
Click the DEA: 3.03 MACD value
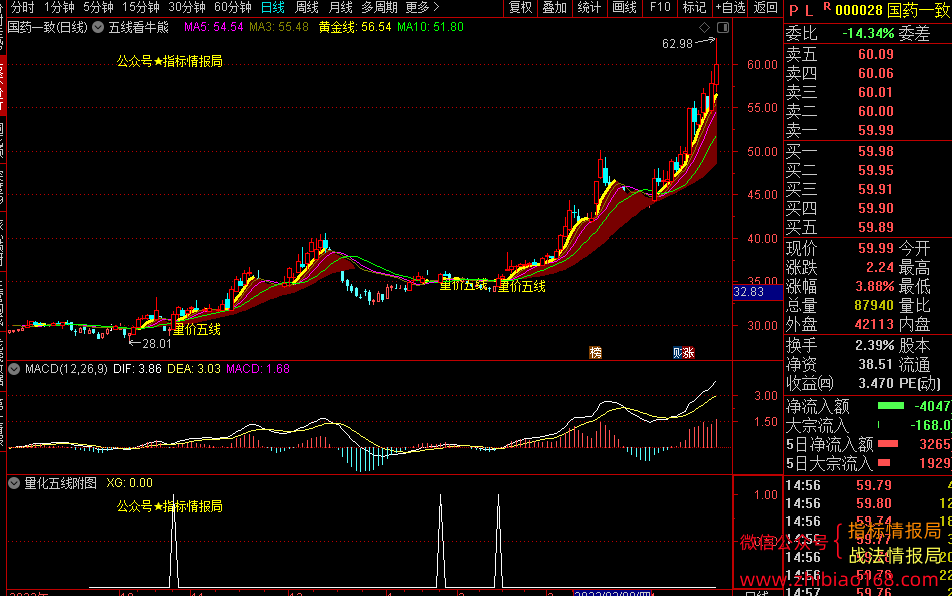coord(194,368)
